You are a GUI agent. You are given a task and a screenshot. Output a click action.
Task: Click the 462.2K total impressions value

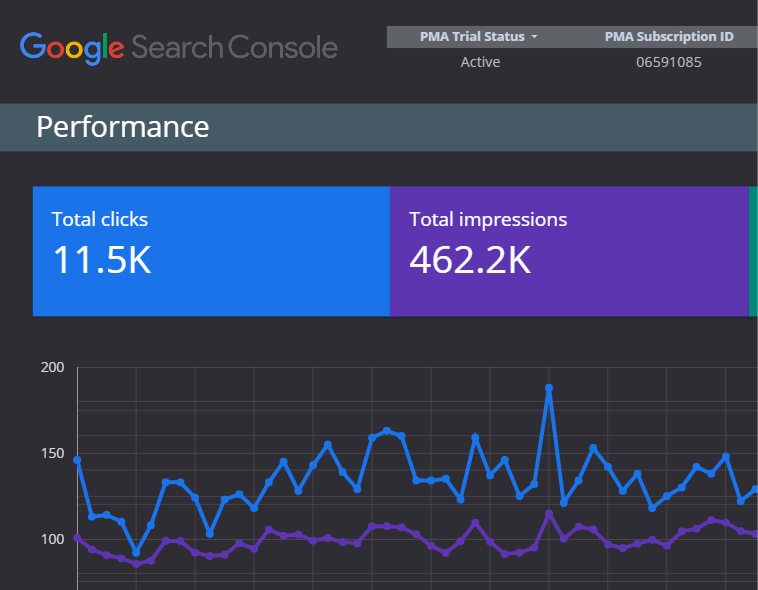(x=470, y=260)
